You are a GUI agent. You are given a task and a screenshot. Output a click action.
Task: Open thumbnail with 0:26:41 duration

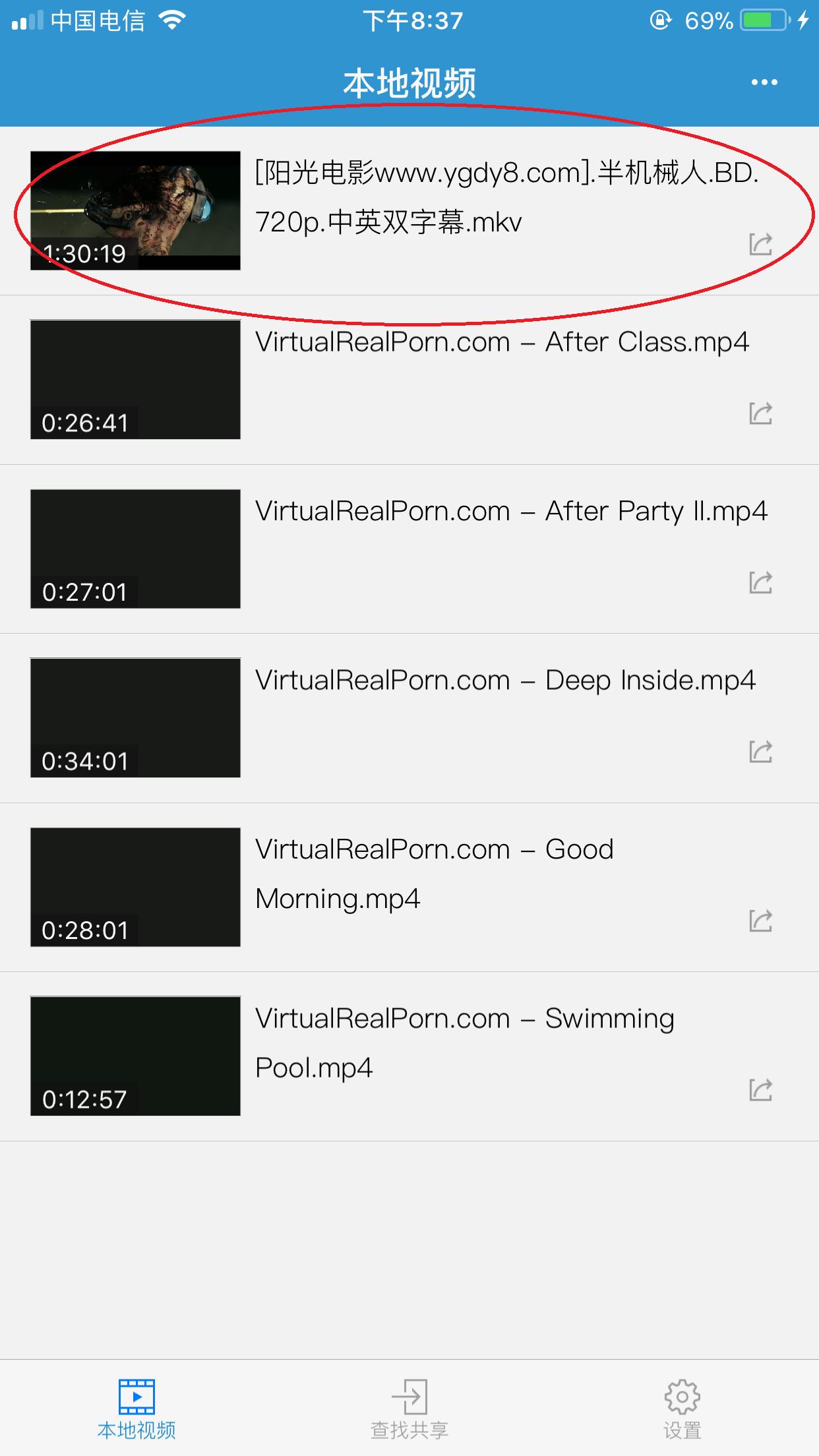click(x=135, y=379)
